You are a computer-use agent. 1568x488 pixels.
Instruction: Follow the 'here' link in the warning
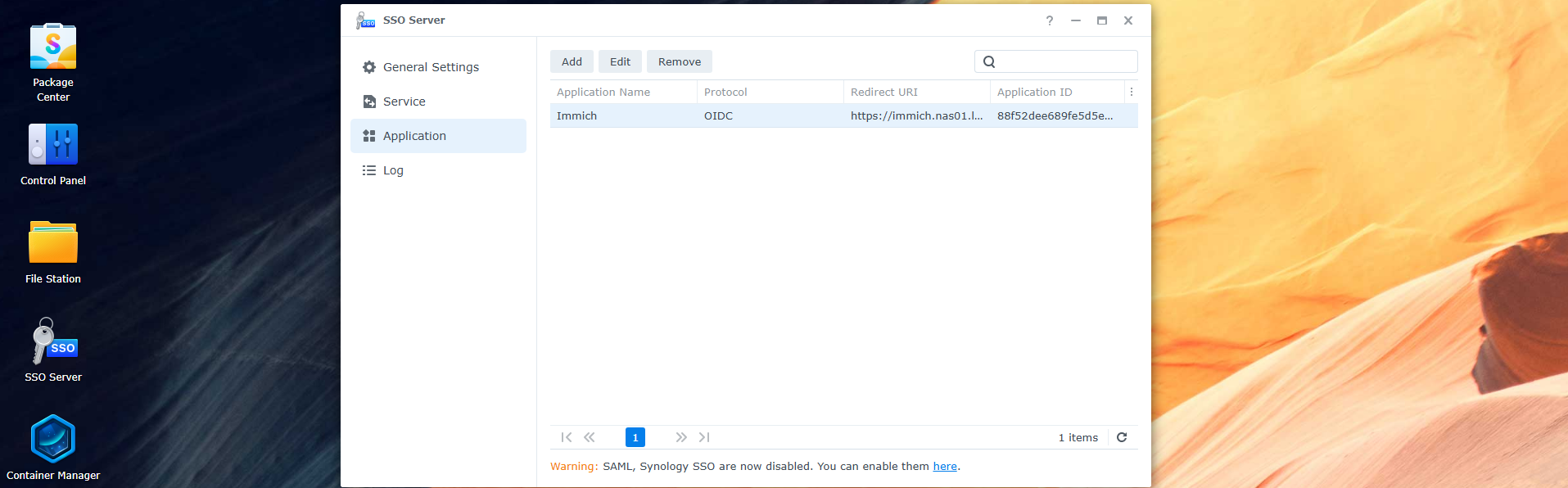point(944,467)
